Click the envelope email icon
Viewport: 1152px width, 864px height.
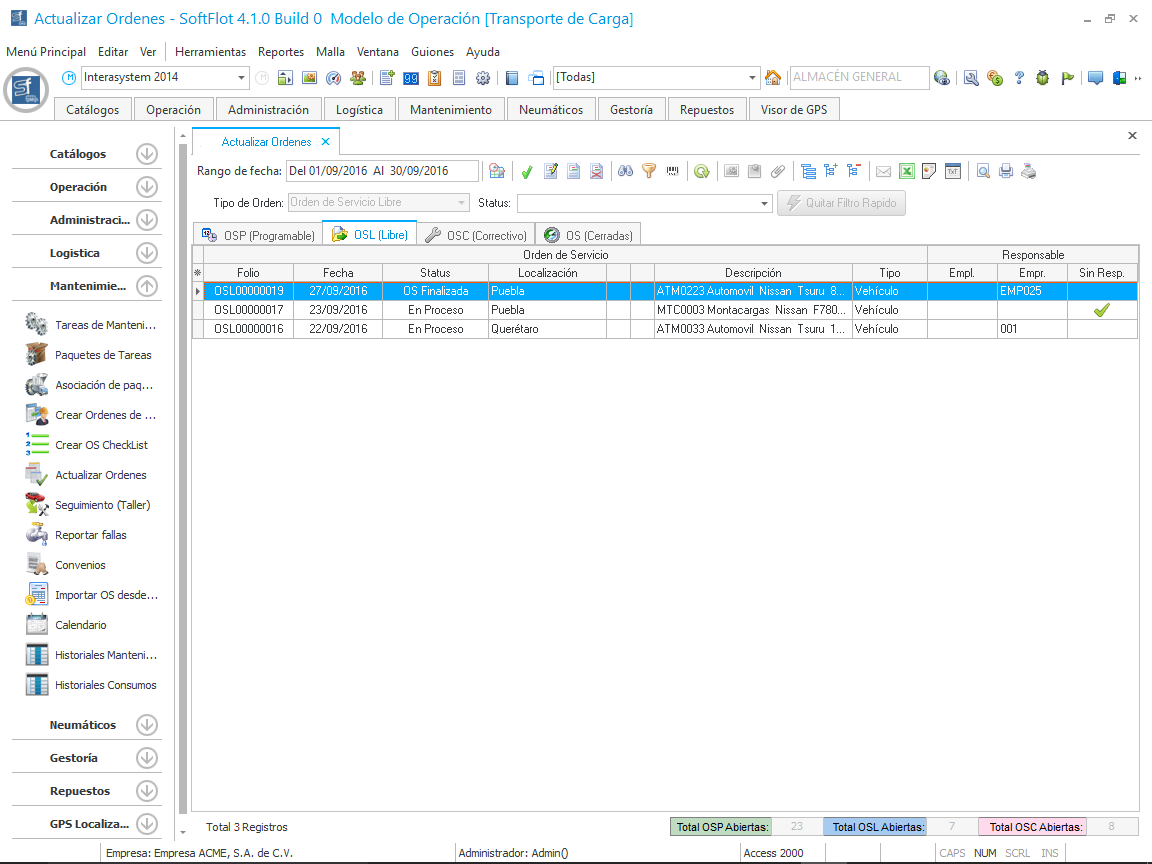[883, 172]
